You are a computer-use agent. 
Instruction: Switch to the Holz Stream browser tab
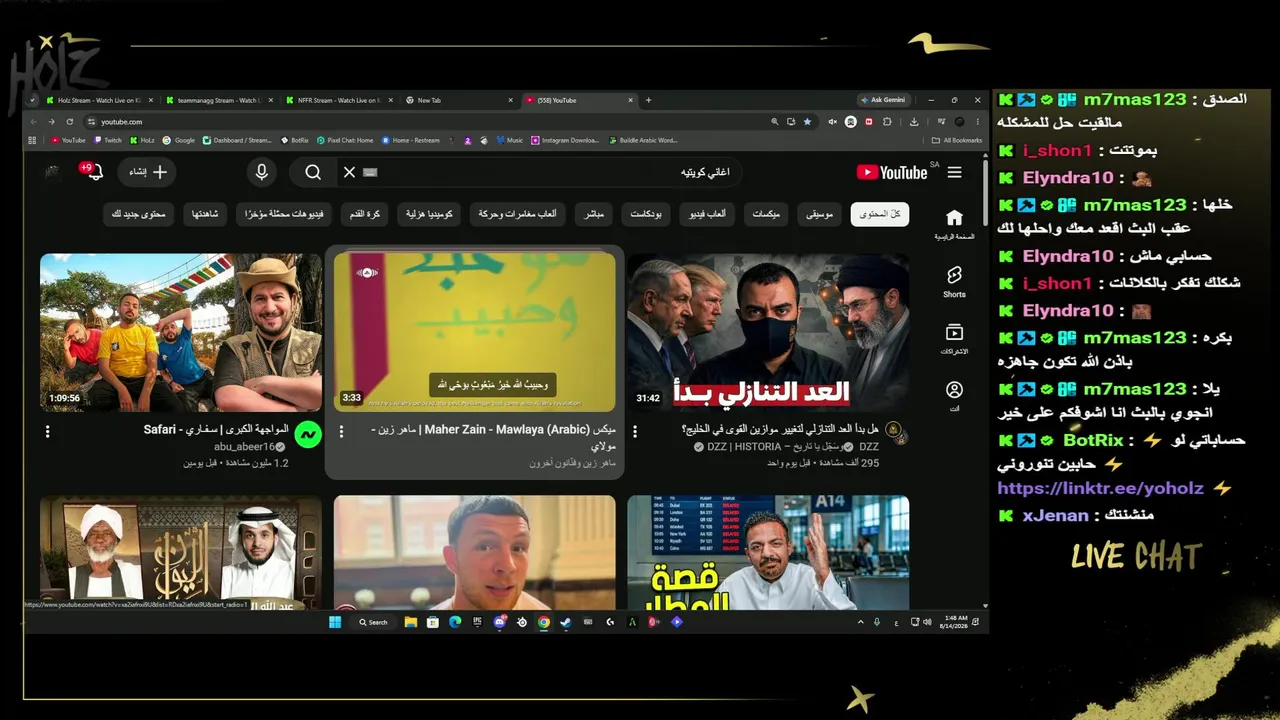pos(98,100)
